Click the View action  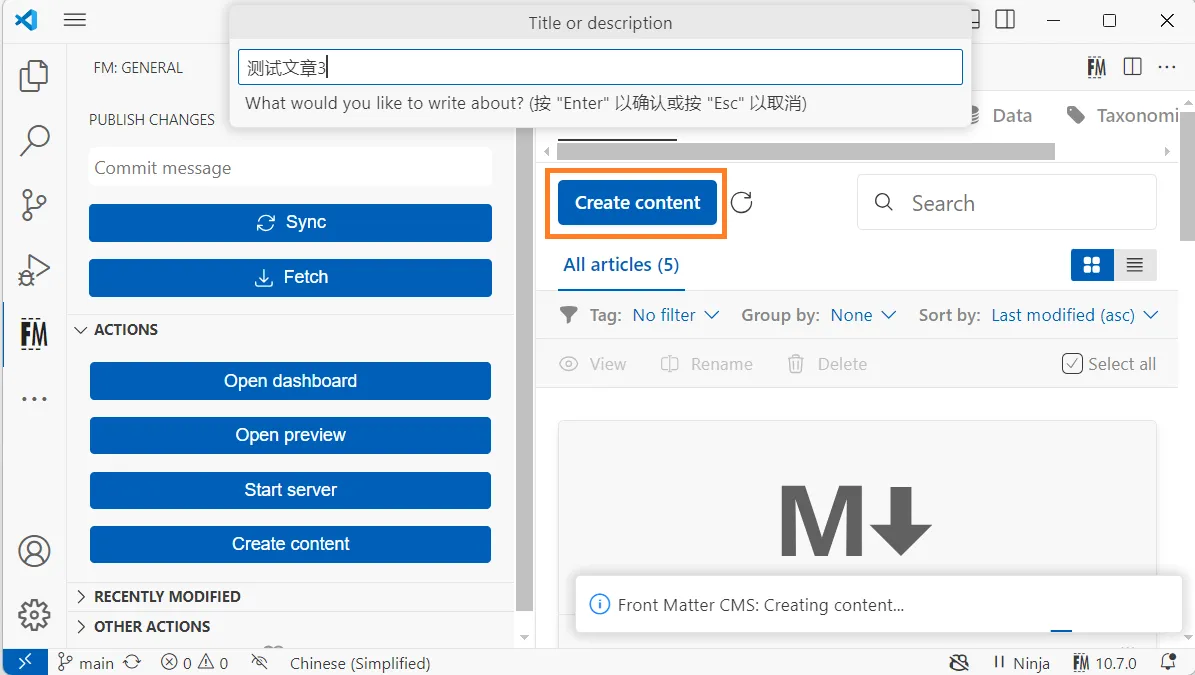tap(593, 364)
